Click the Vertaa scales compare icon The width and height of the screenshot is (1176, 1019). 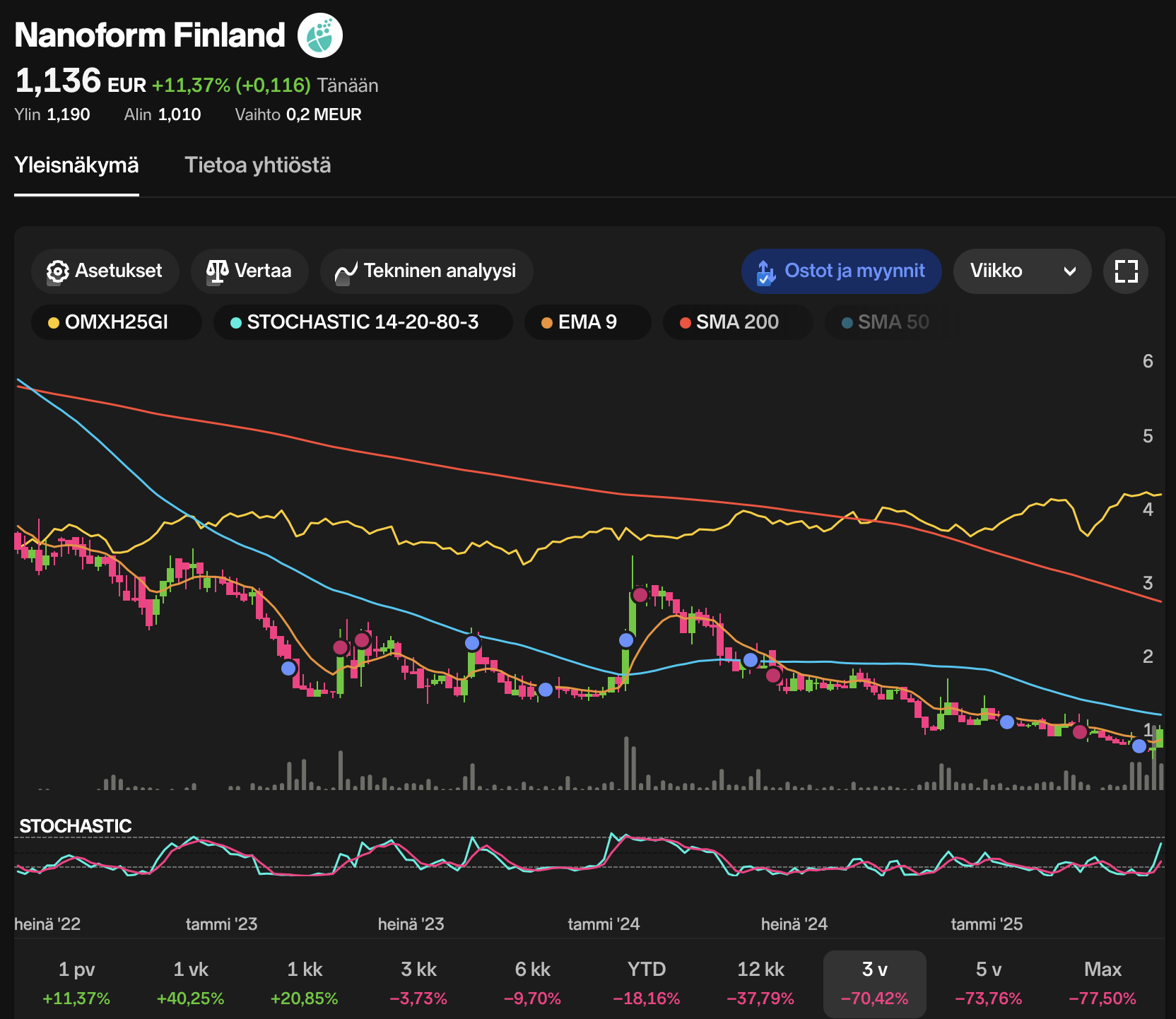tap(217, 271)
